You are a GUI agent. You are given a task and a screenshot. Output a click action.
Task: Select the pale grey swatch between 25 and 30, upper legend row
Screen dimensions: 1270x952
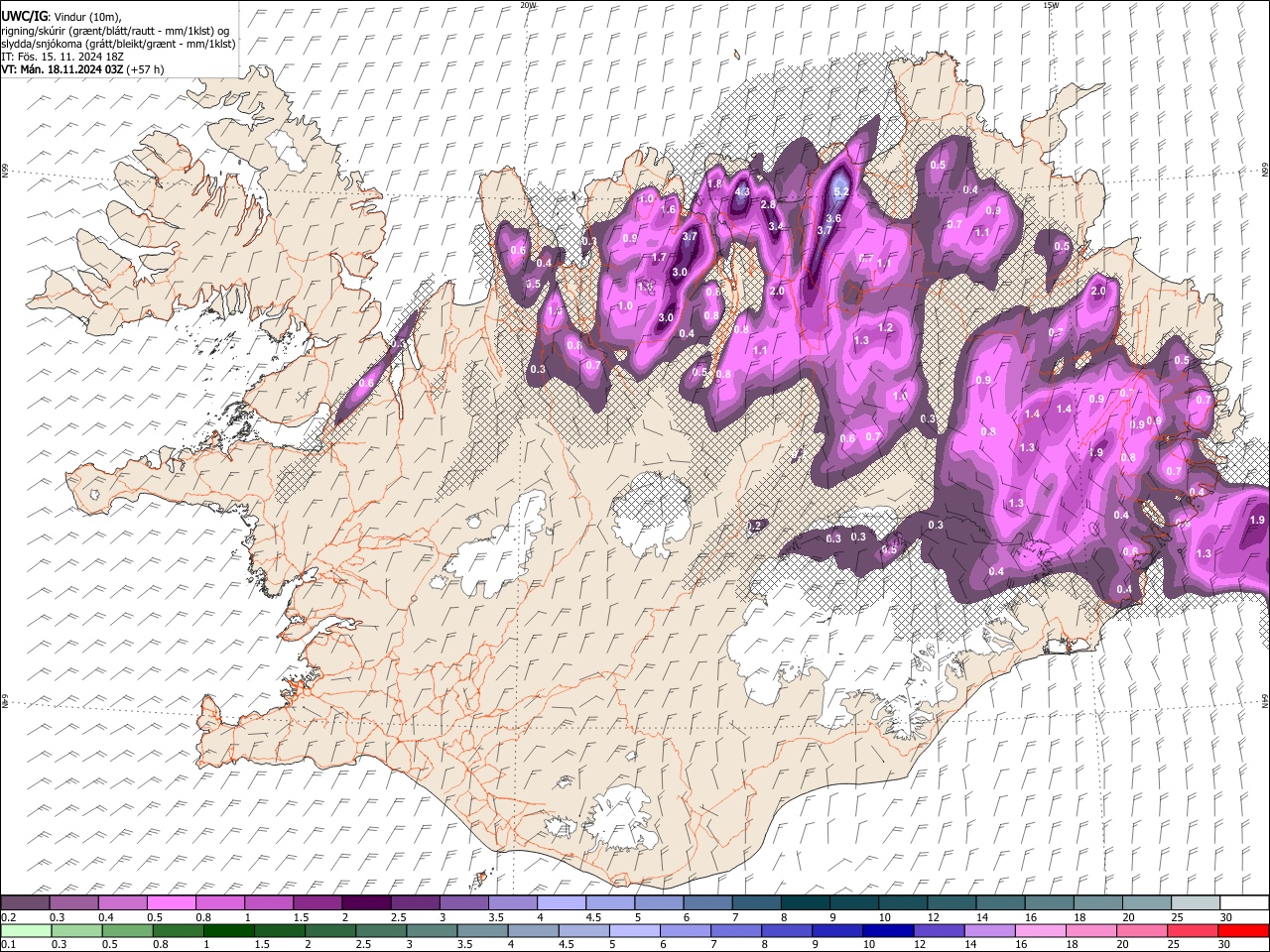point(1196,903)
